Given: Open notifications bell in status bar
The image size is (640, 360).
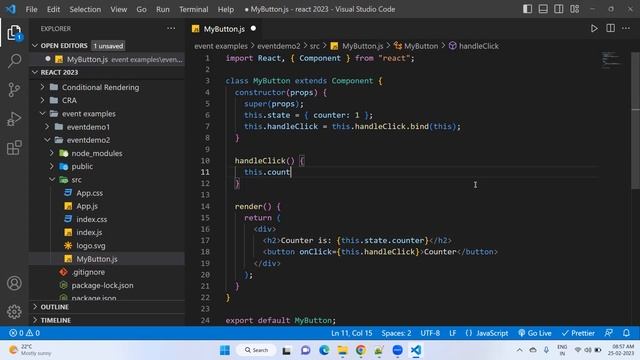Looking at the screenshot, I should point(627,333).
